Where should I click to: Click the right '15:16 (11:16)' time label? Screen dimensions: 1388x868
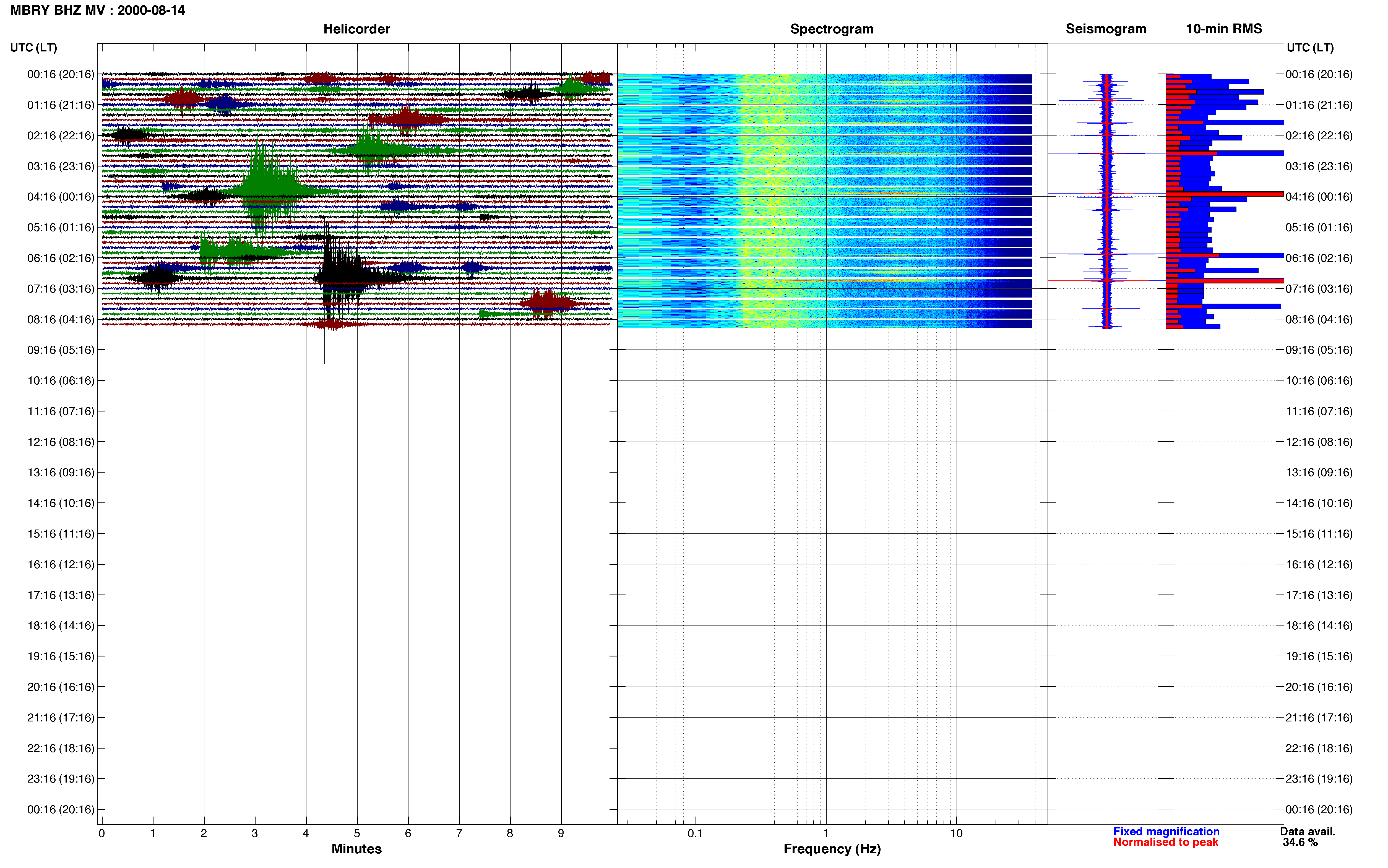pos(1319,534)
